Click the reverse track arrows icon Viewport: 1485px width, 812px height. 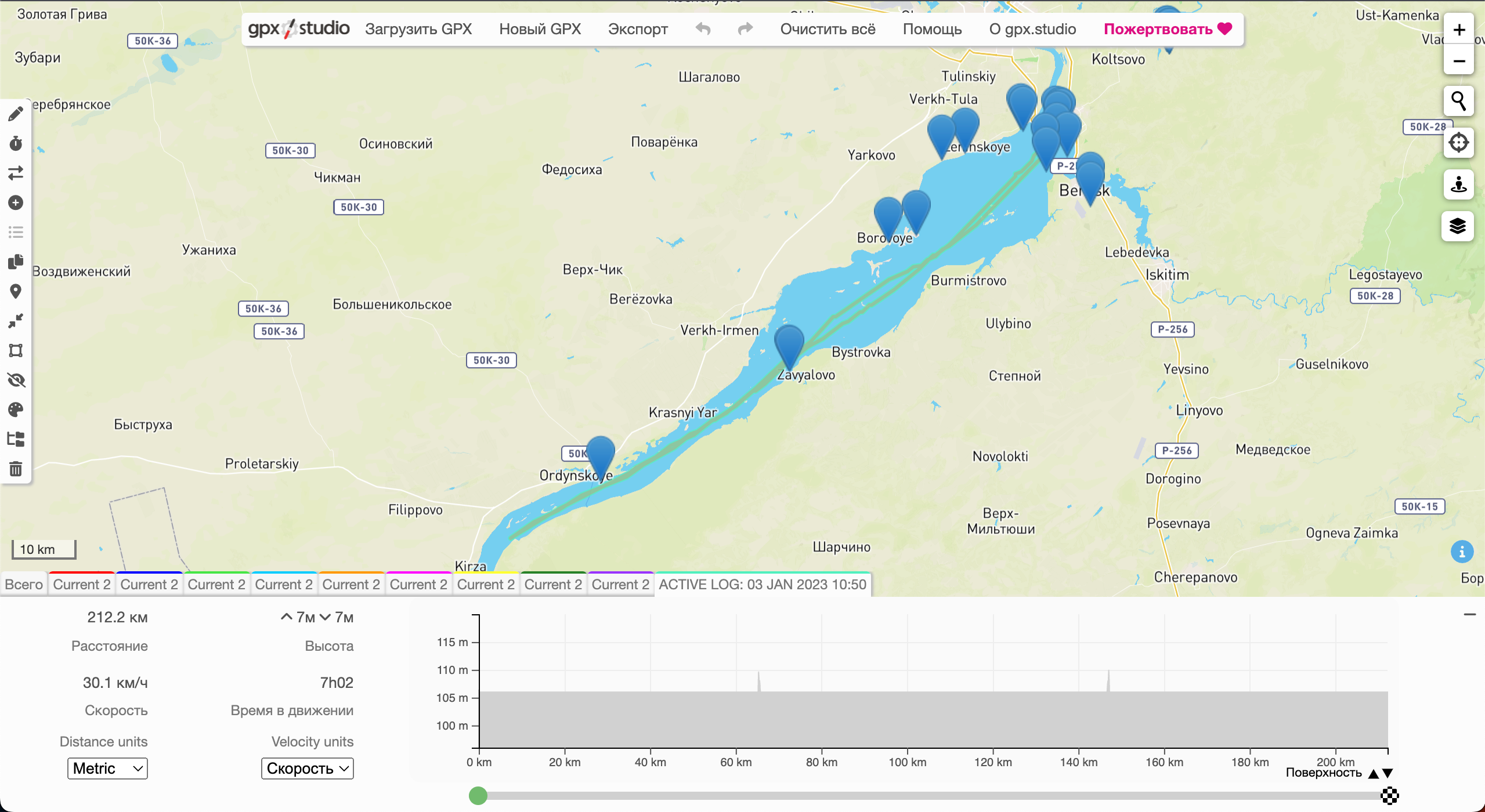16,173
